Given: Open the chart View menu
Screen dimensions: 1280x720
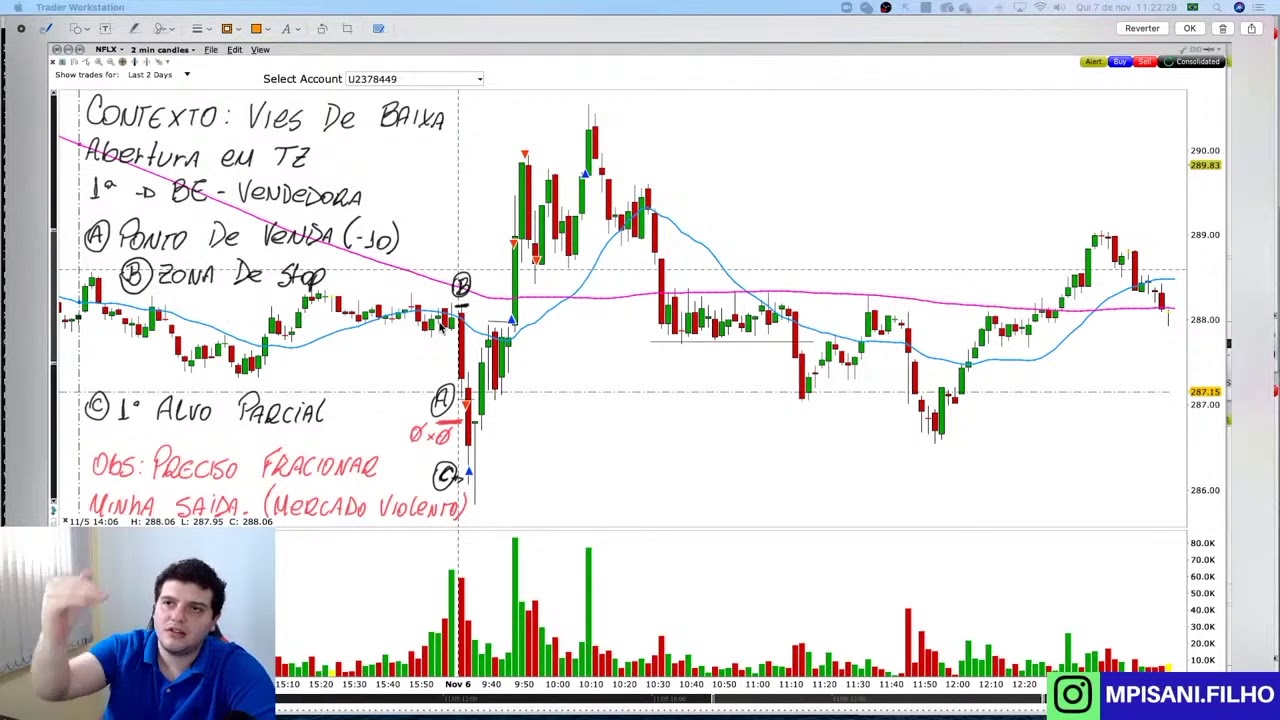Looking at the screenshot, I should (x=260, y=50).
